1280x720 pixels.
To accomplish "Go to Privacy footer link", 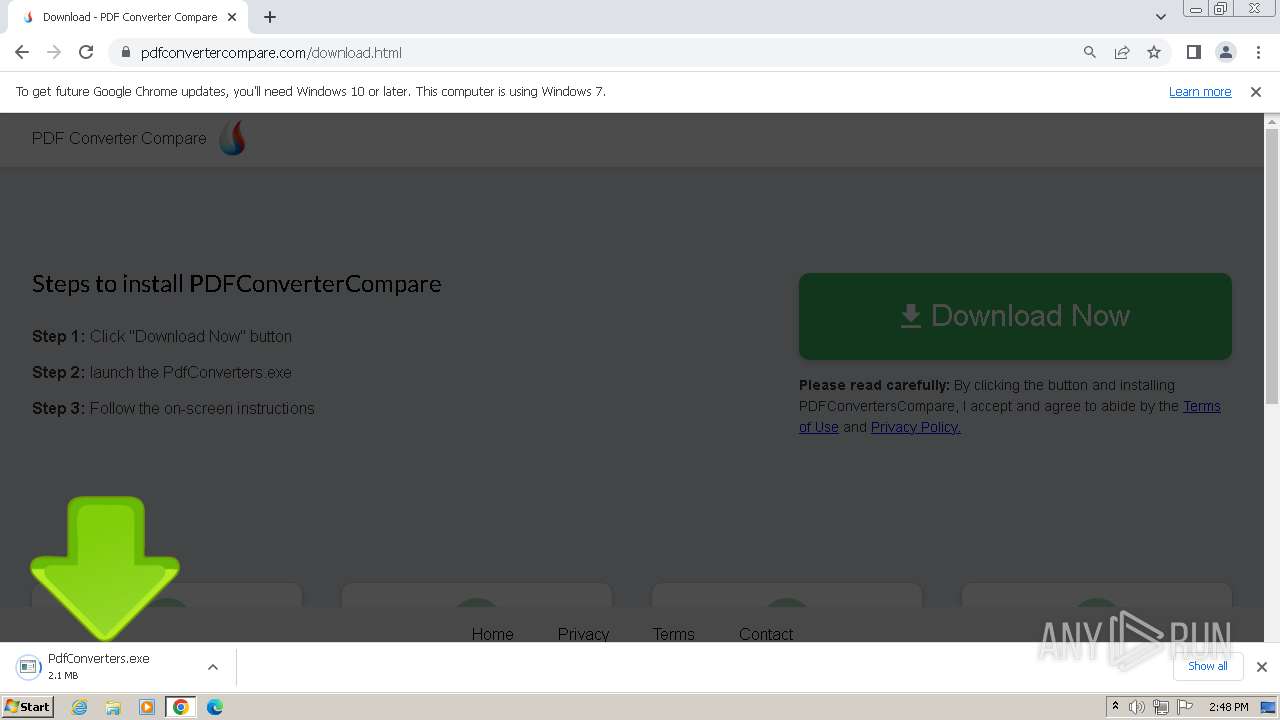I will pyautogui.click(x=583, y=634).
